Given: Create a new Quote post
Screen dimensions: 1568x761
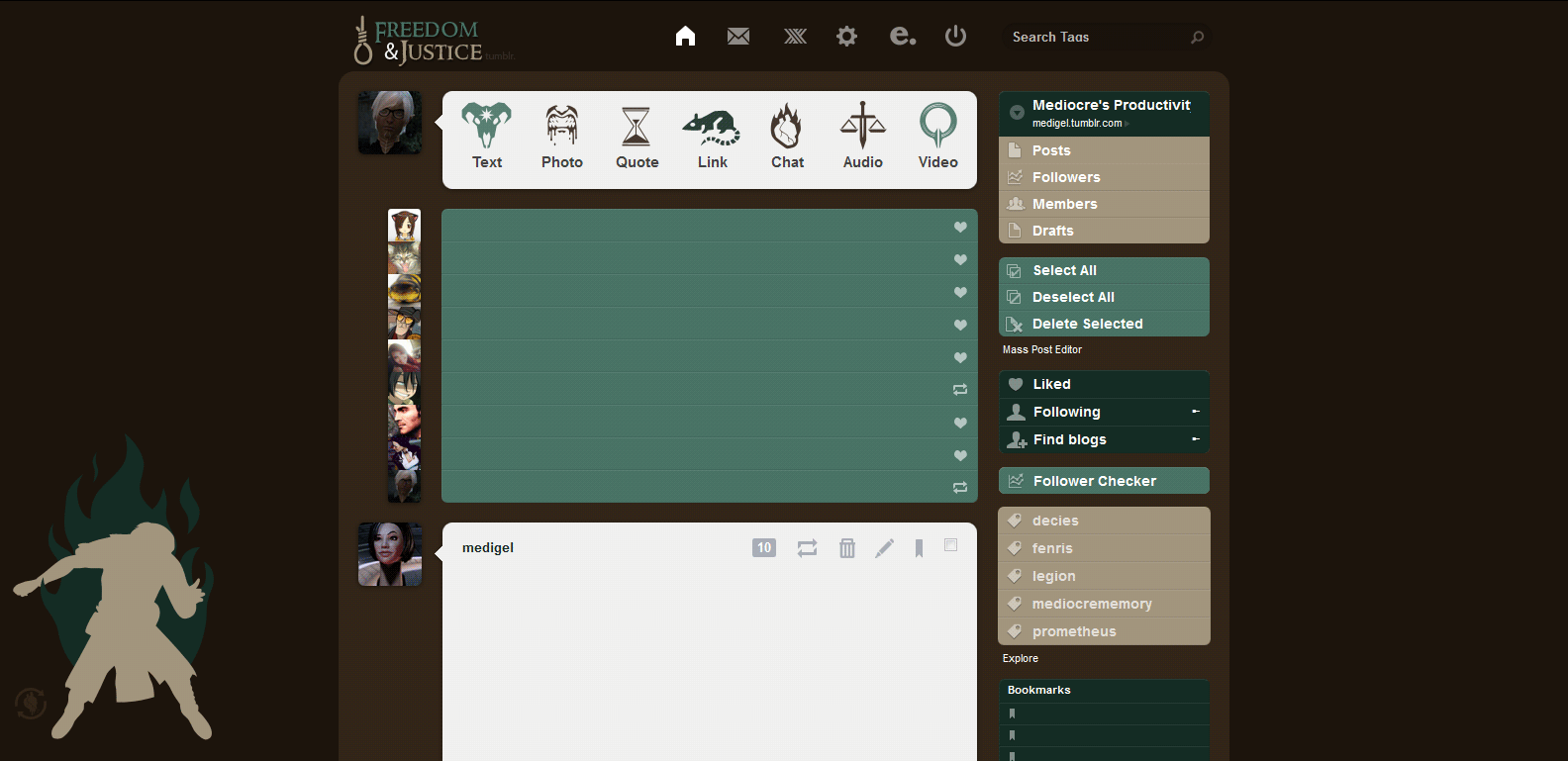Looking at the screenshot, I should [637, 137].
